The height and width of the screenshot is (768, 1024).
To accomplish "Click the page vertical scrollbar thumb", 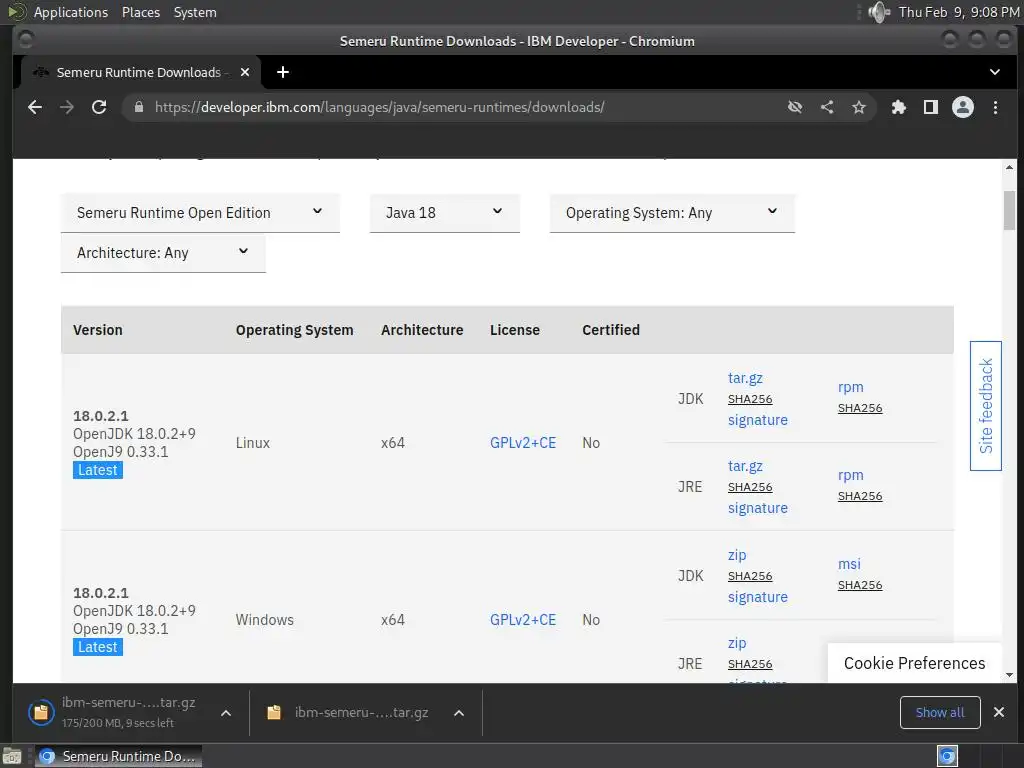I will coord(1010,210).
